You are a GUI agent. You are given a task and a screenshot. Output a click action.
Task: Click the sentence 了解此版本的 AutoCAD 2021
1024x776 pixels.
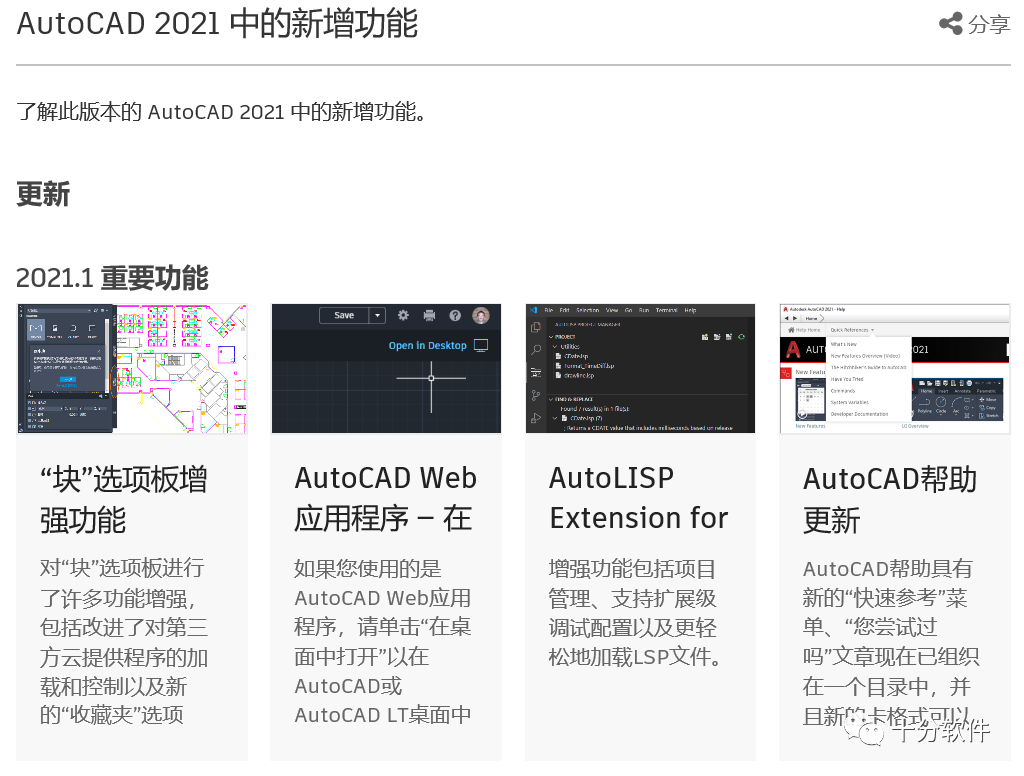(x=222, y=112)
